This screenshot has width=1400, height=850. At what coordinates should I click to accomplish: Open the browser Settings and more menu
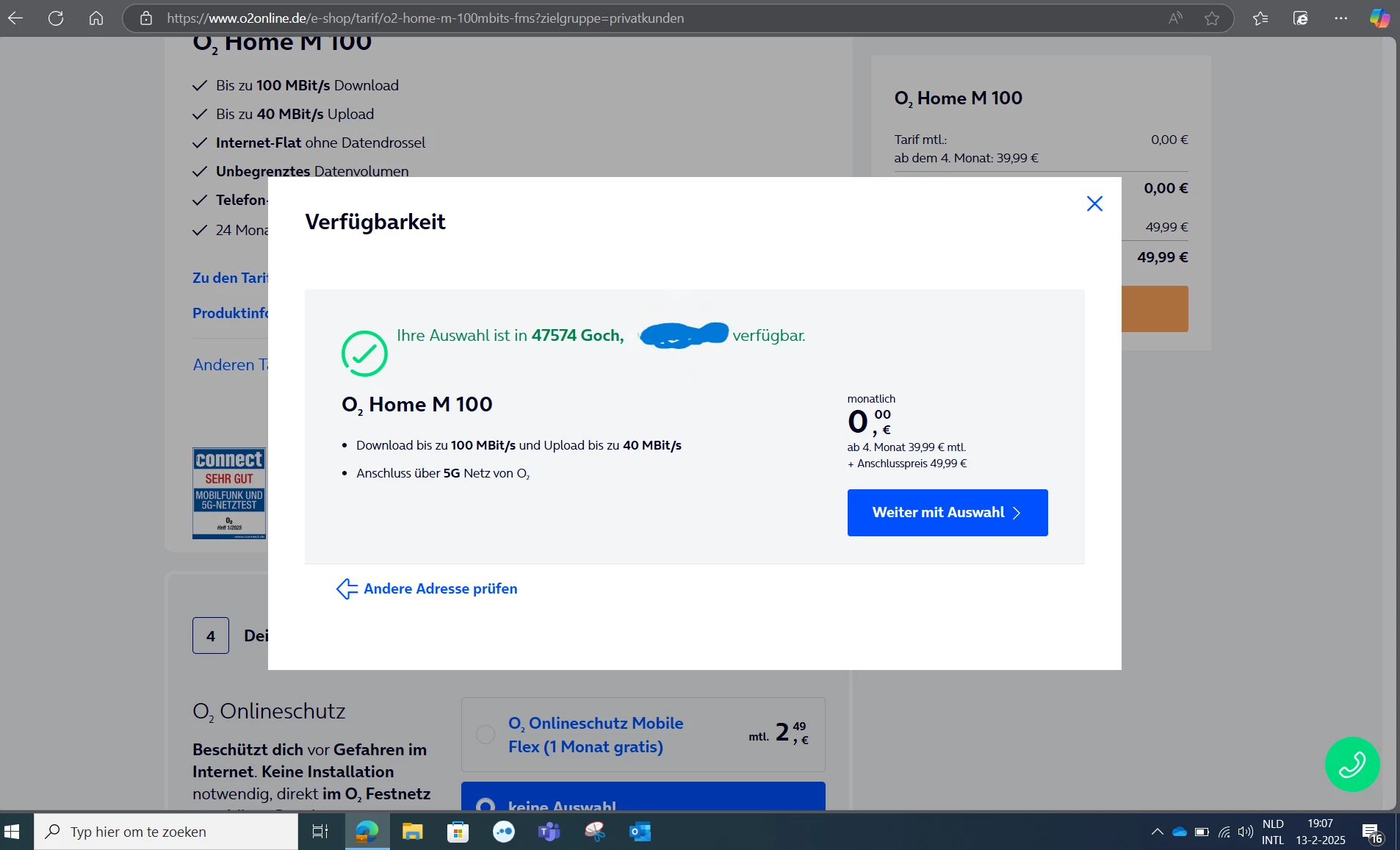(x=1341, y=18)
